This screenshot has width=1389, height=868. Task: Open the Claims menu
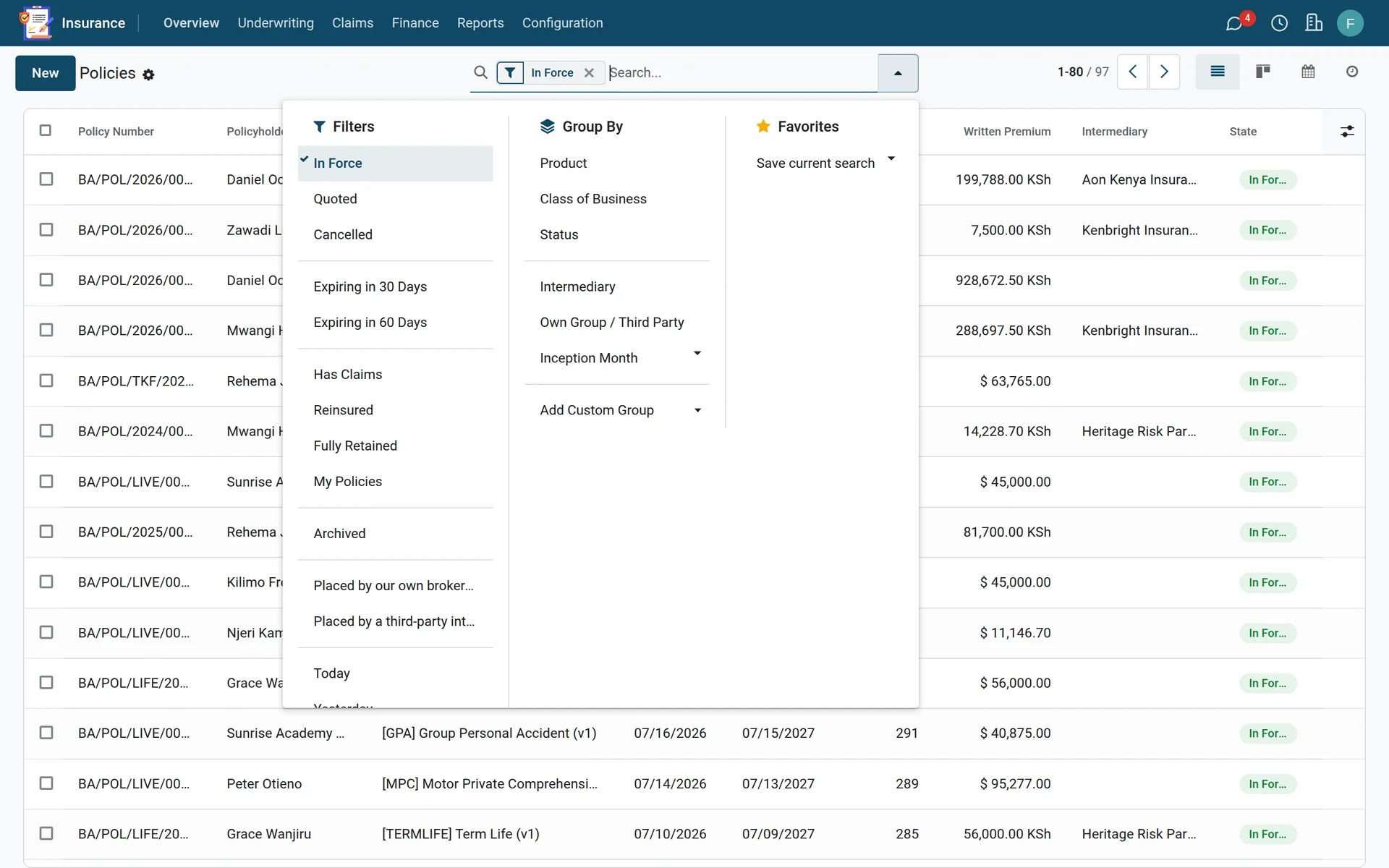352,23
